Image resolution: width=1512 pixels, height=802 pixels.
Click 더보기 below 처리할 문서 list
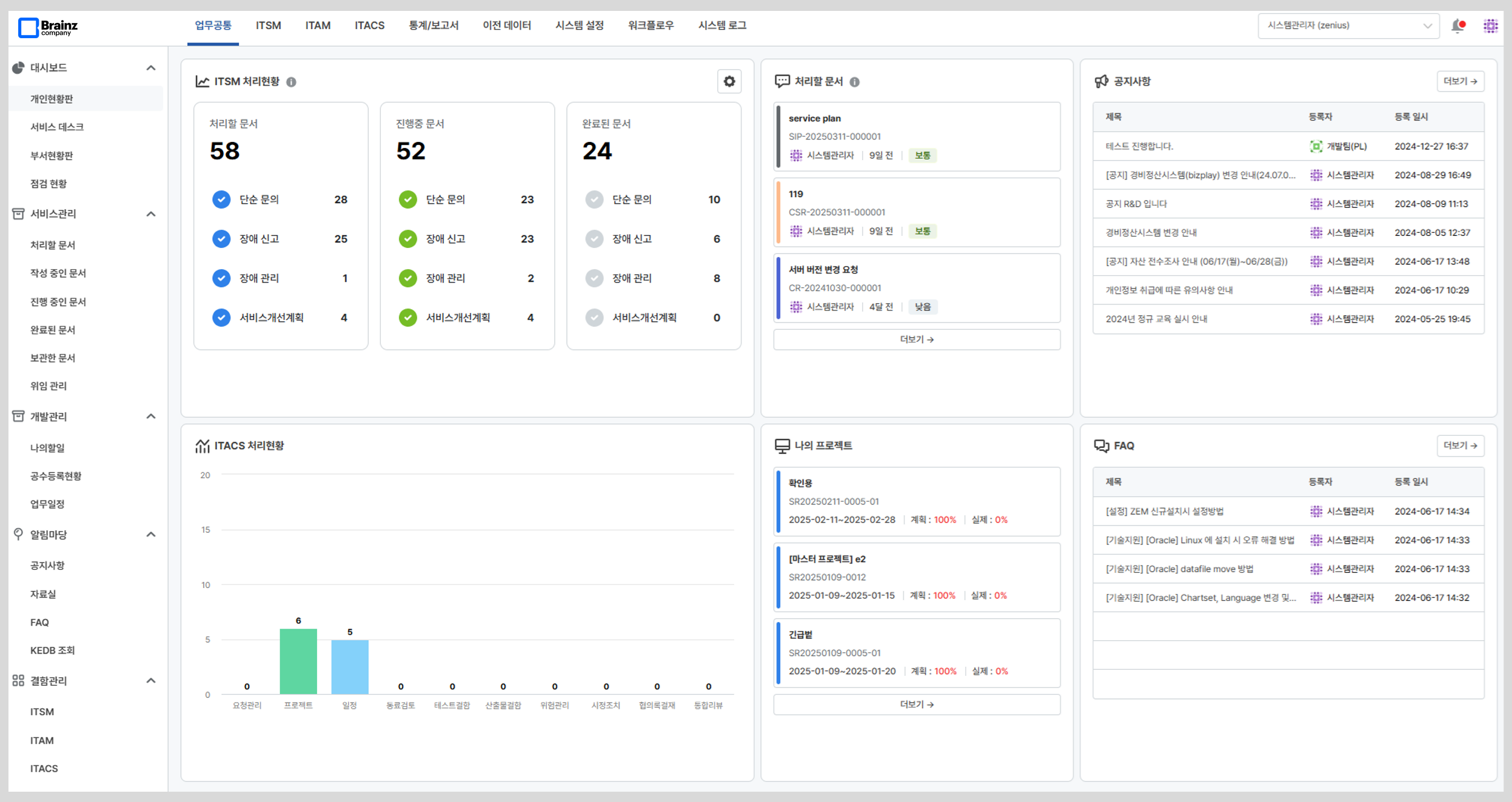pos(917,339)
